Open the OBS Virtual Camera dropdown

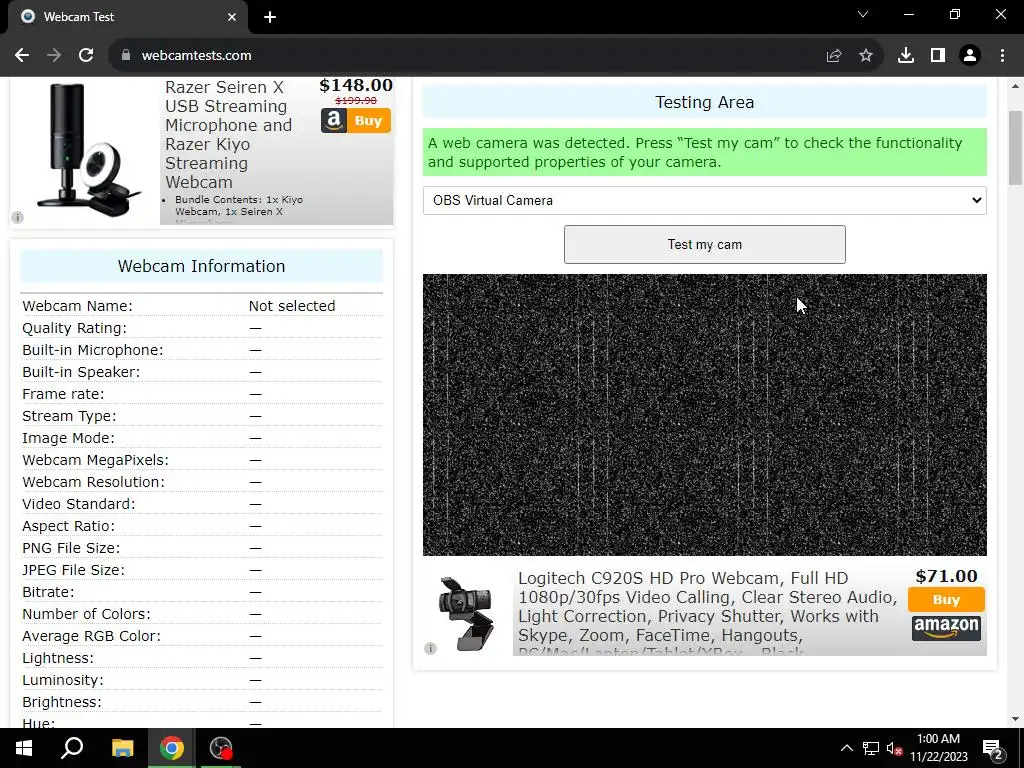pyautogui.click(x=705, y=200)
